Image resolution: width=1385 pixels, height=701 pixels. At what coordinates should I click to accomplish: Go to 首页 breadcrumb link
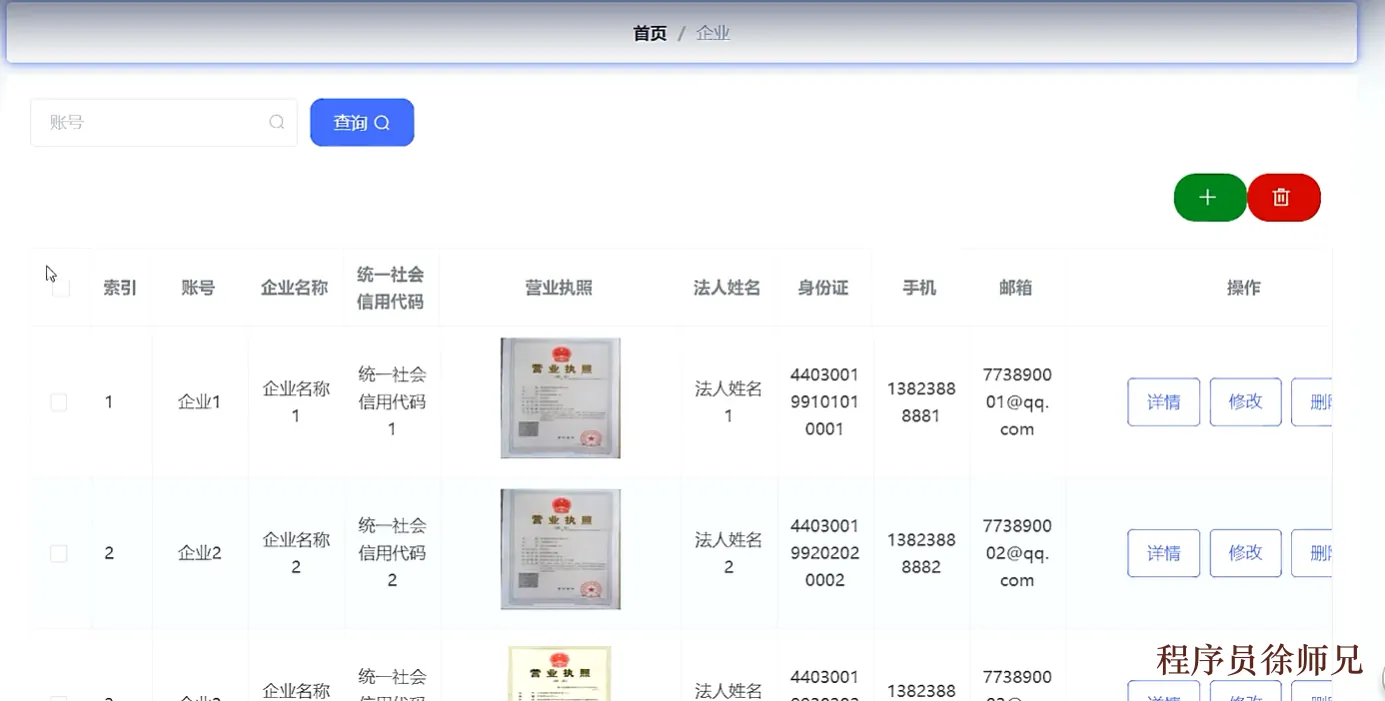pyautogui.click(x=650, y=33)
